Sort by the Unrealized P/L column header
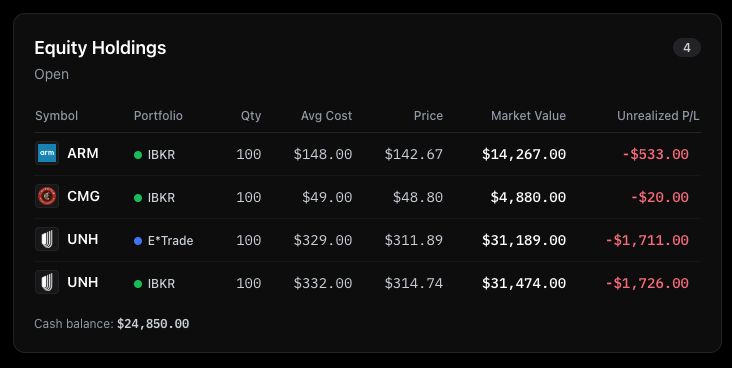Screen dimensions: 732x368 point(658,116)
